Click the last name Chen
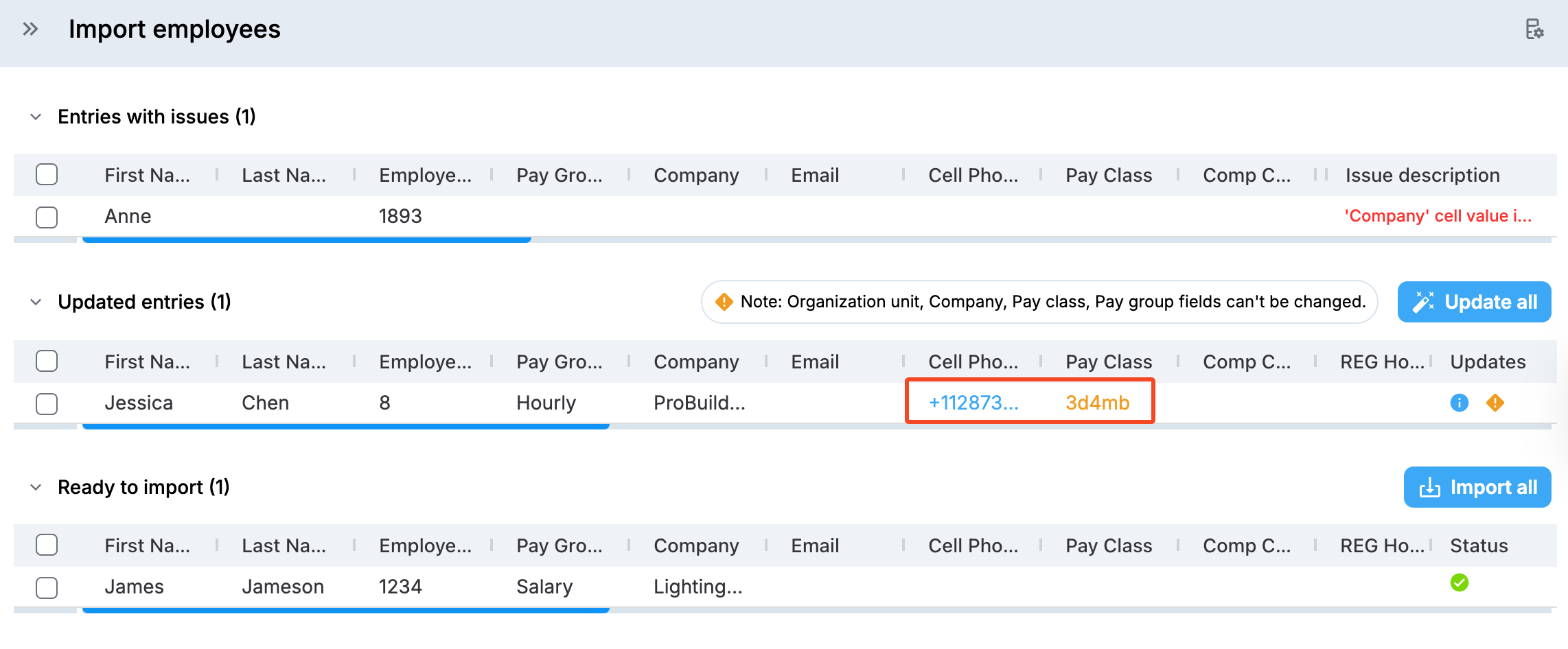The image size is (1568, 649). click(x=265, y=403)
